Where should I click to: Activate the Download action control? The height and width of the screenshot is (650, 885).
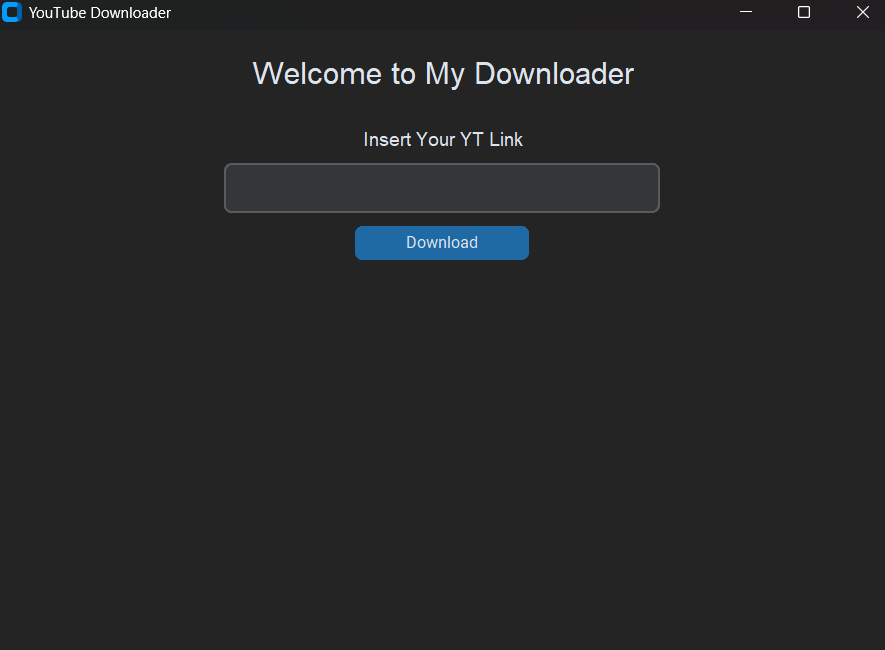pyautogui.click(x=441, y=242)
